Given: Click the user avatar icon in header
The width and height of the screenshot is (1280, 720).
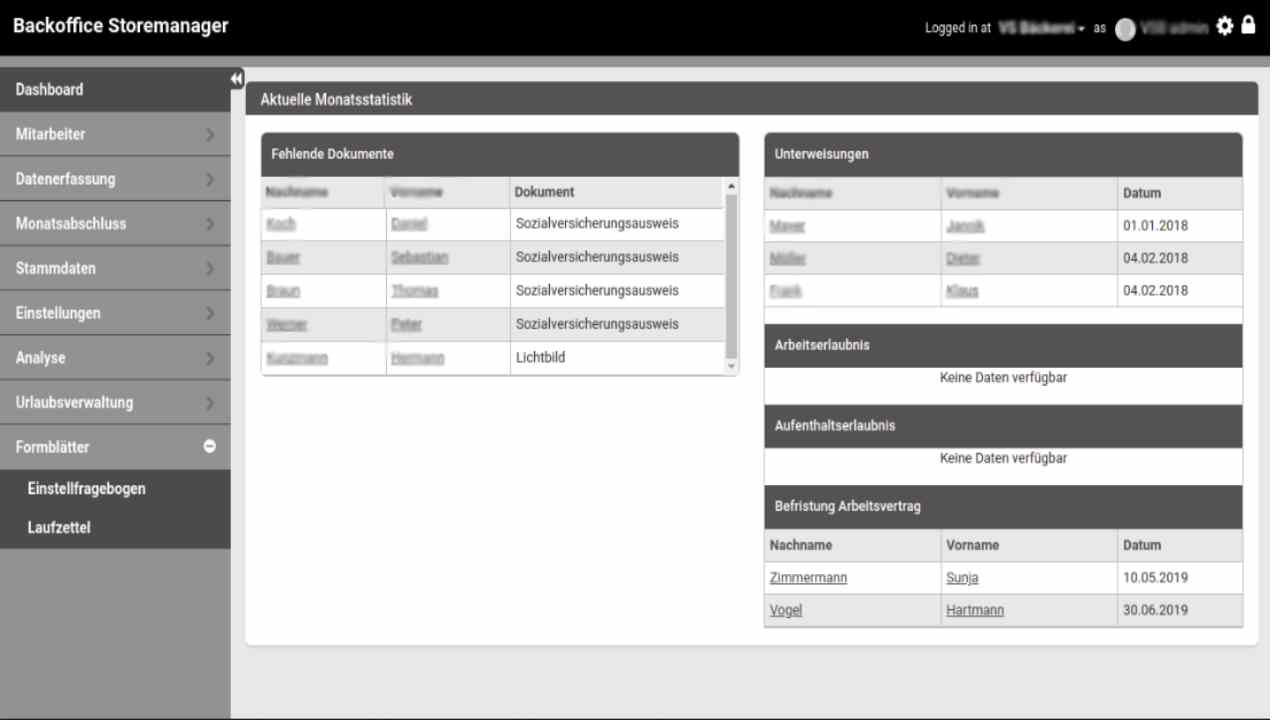Looking at the screenshot, I should [1125, 29].
